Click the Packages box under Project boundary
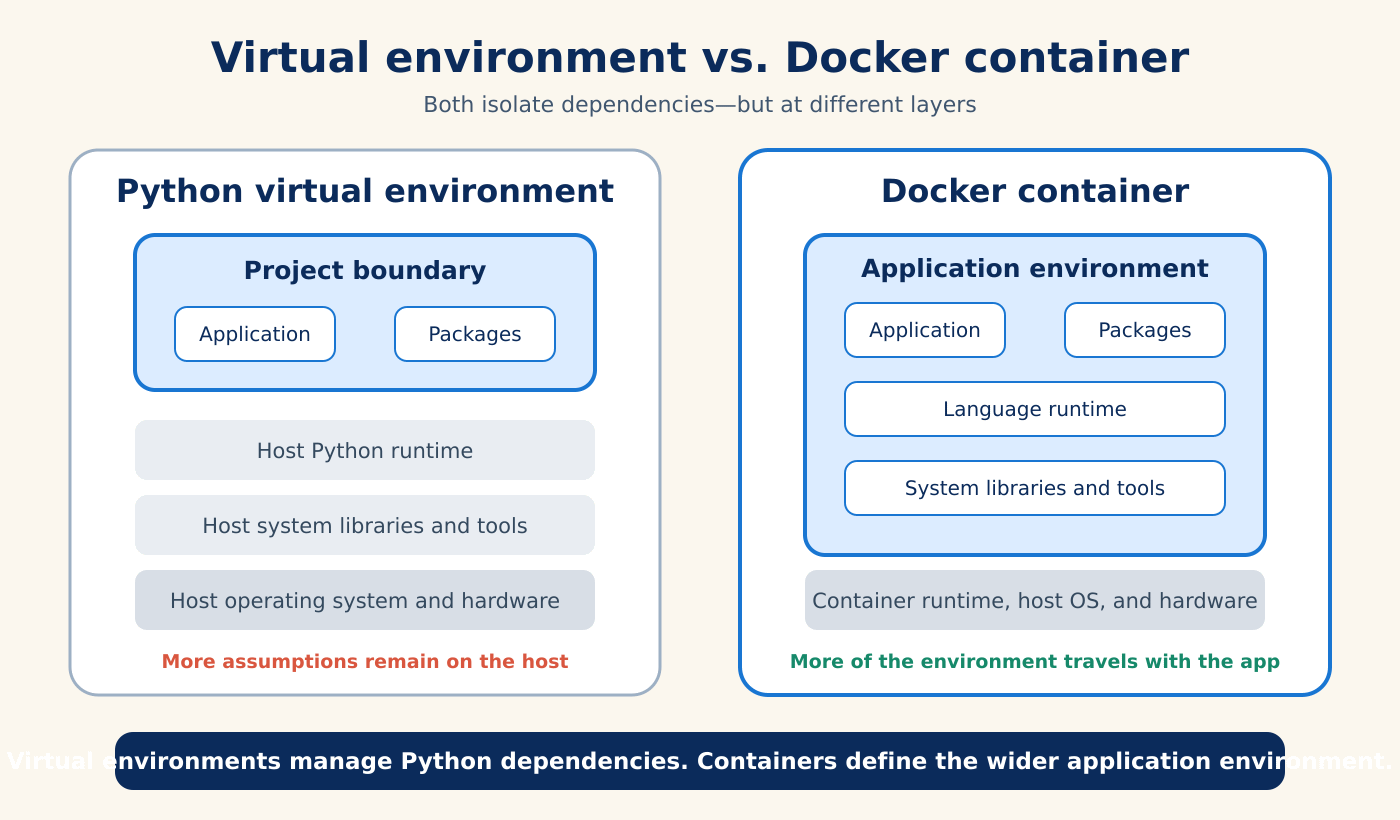This screenshot has height=820, width=1400. 475,334
